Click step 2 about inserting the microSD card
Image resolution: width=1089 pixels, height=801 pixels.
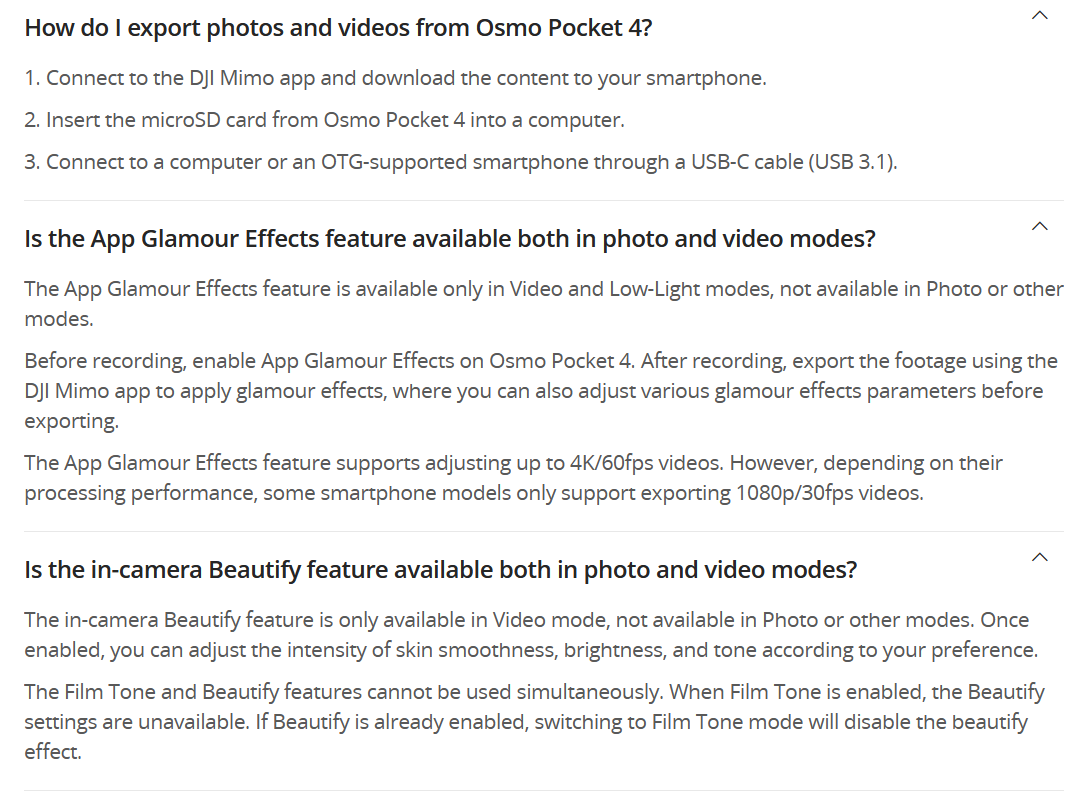pos(324,120)
